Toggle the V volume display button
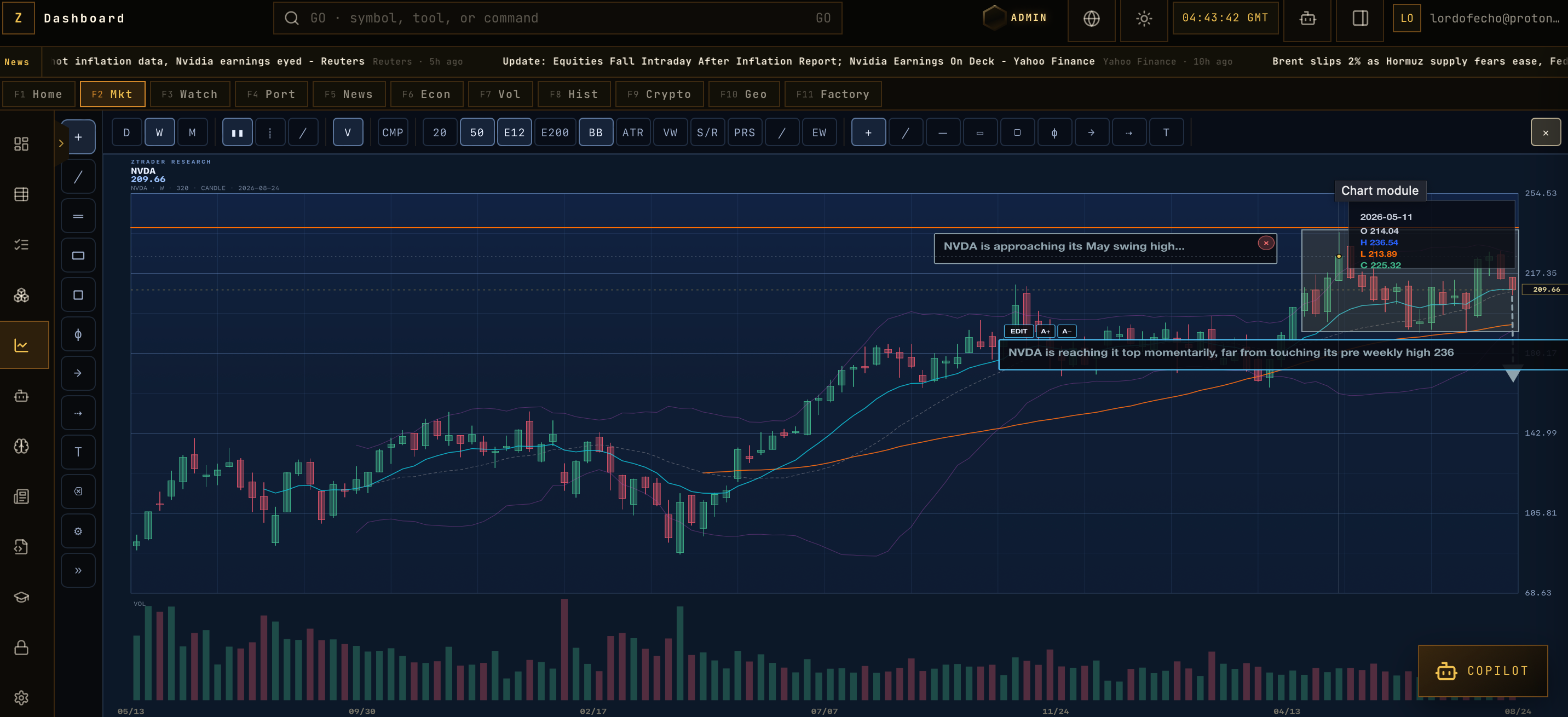Screen dimensions: 1568x717 [348, 132]
